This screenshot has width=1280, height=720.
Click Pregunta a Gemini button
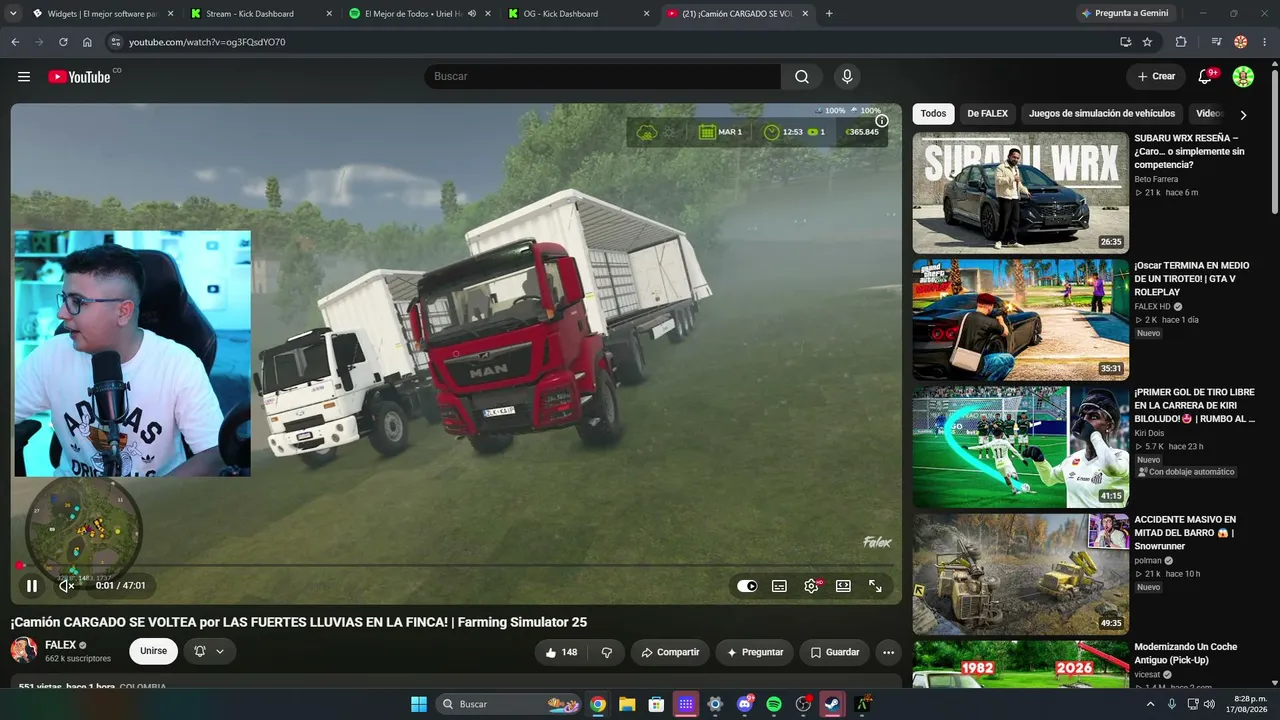[1125, 14]
